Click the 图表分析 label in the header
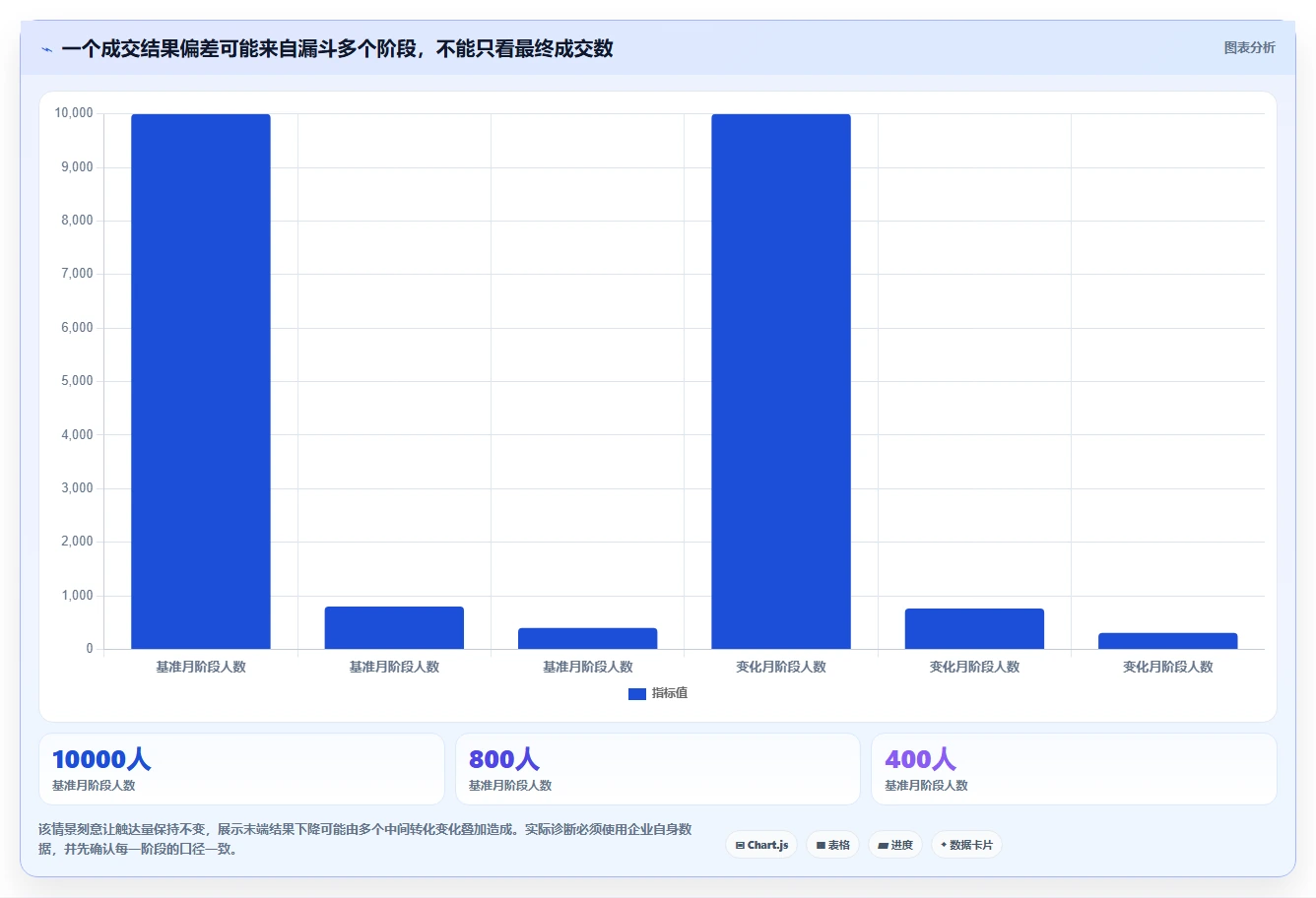1316x898 pixels. point(1249,47)
